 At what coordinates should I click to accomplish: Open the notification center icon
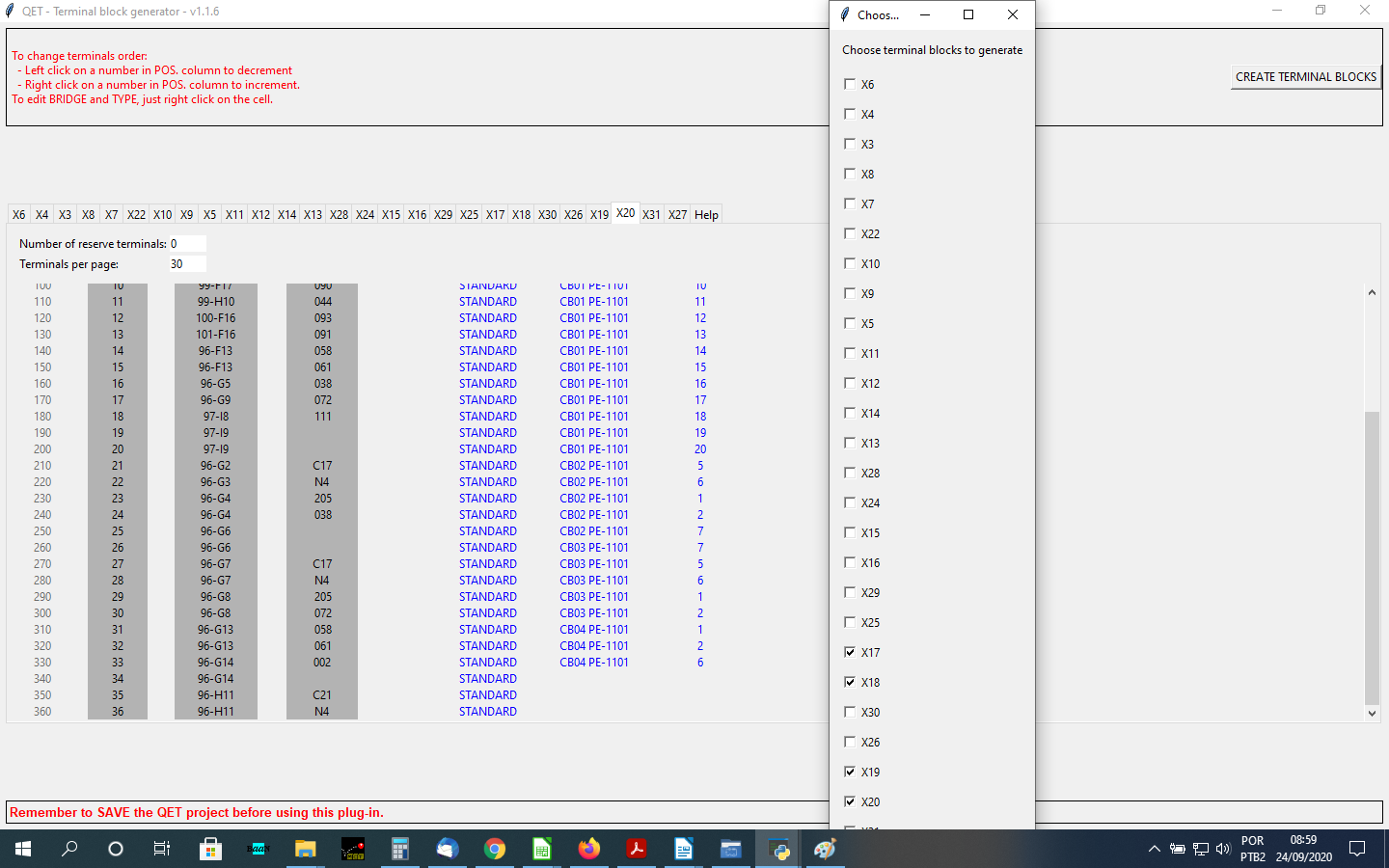pos(1357,849)
